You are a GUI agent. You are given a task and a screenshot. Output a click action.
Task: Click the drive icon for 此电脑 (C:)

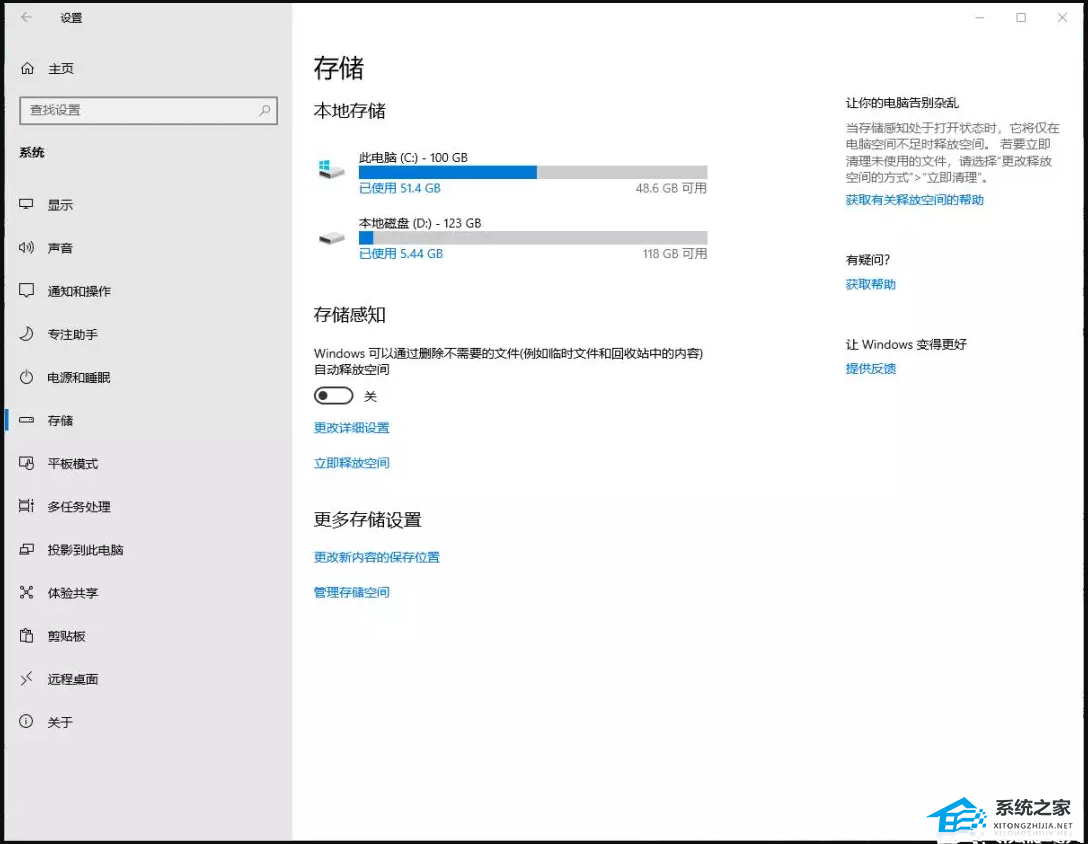(x=331, y=168)
